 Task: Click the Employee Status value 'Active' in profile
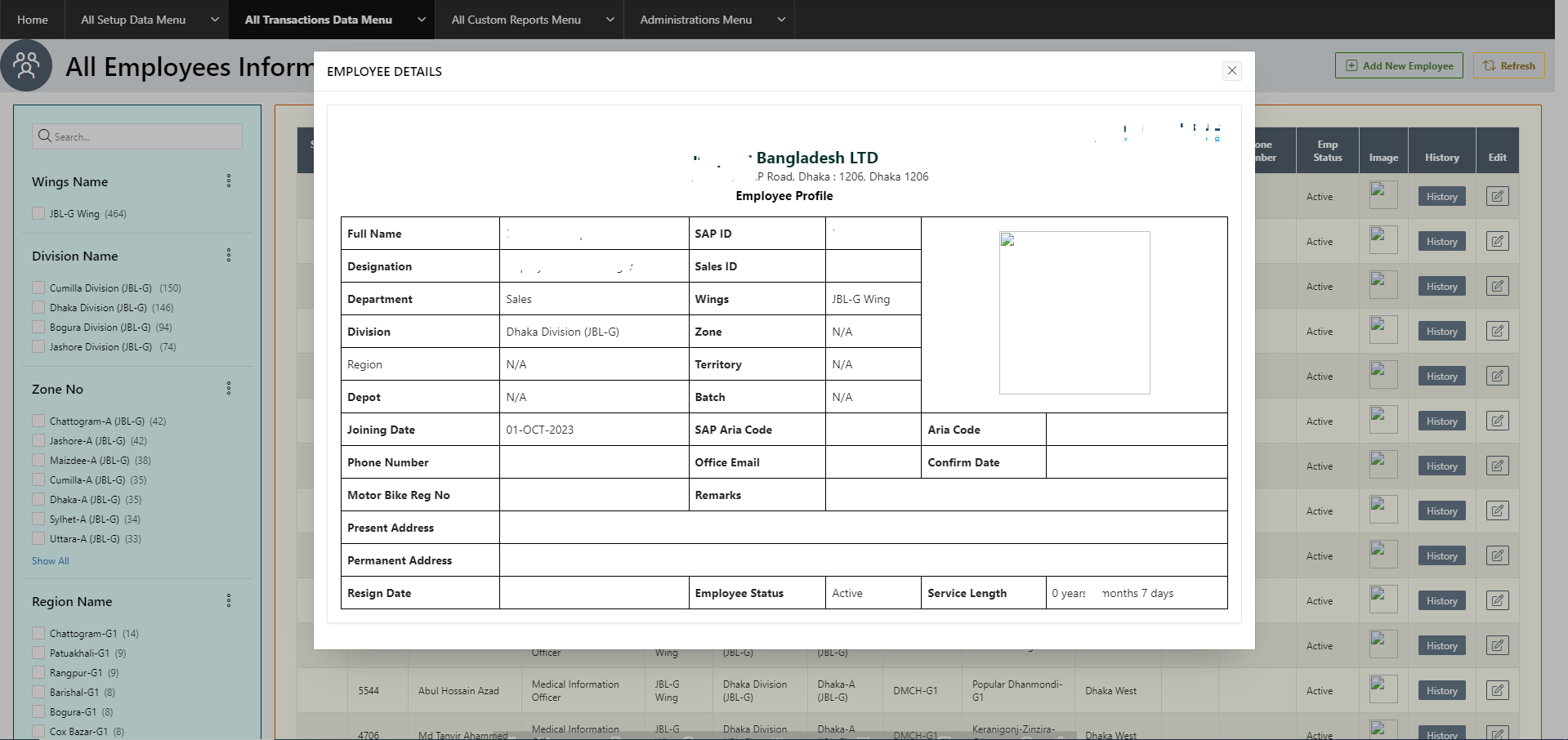(x=847, y=593)
